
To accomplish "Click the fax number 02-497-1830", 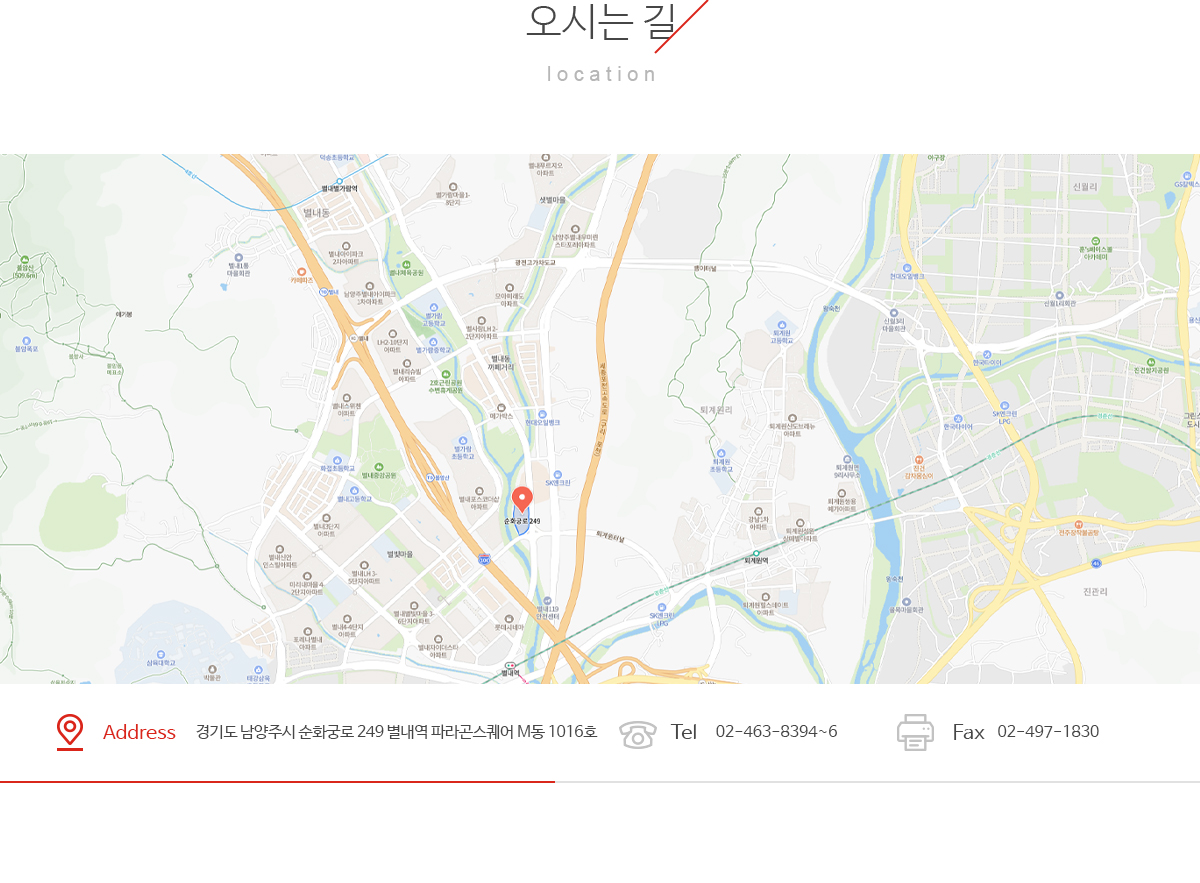I will 1048,732.
